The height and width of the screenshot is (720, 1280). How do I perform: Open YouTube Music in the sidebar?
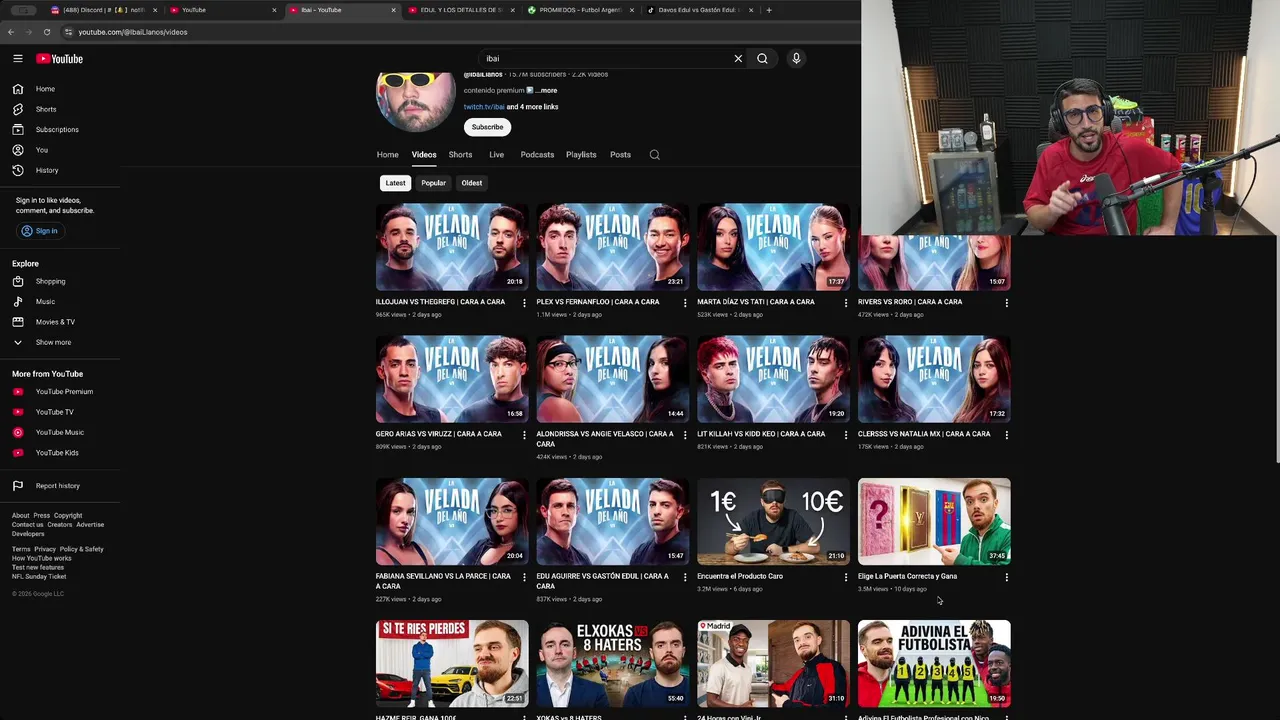pyautogui.click(x=60, y=432)
